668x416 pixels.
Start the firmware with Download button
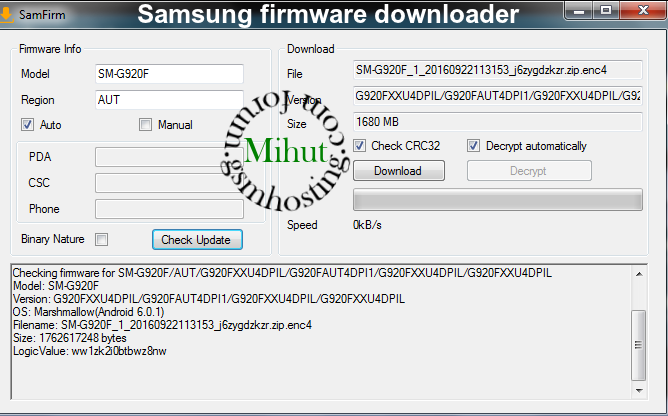(399, 171)
